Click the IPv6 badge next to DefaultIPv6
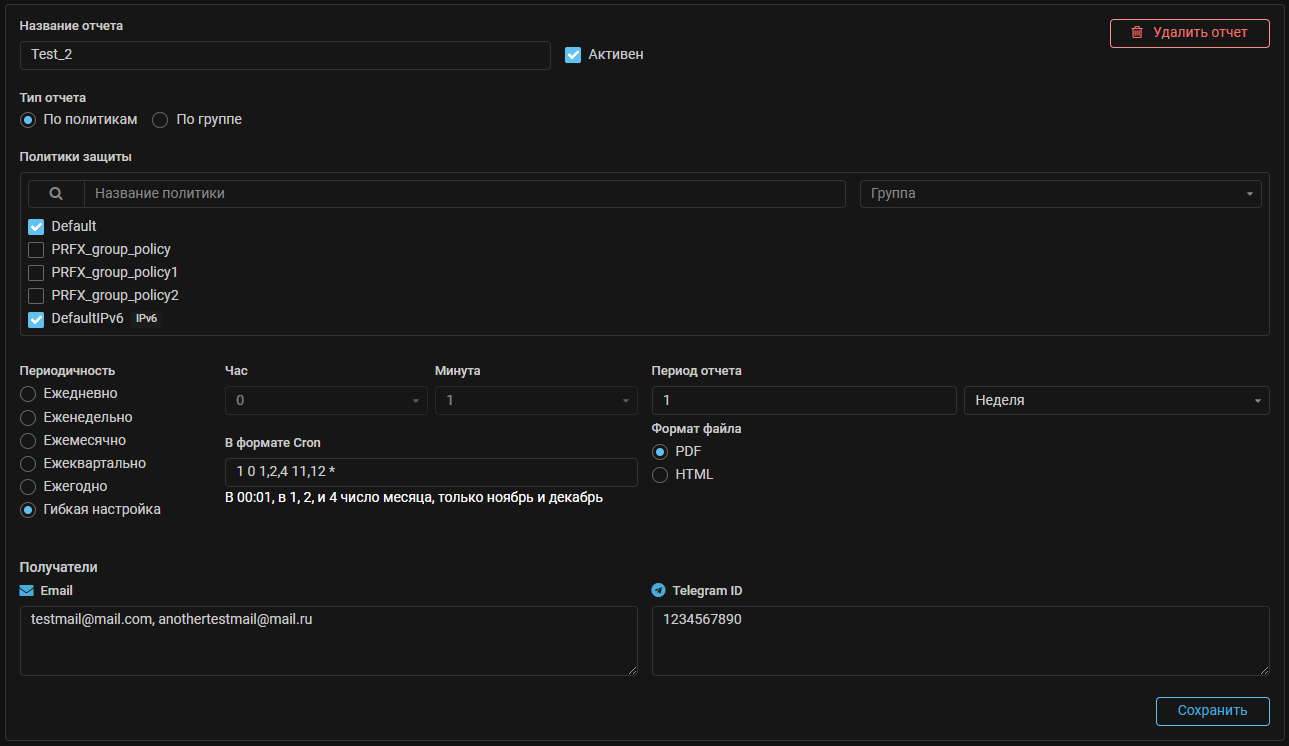The height and width of the screenshot is (746, 1289). (x=147, y=319)
